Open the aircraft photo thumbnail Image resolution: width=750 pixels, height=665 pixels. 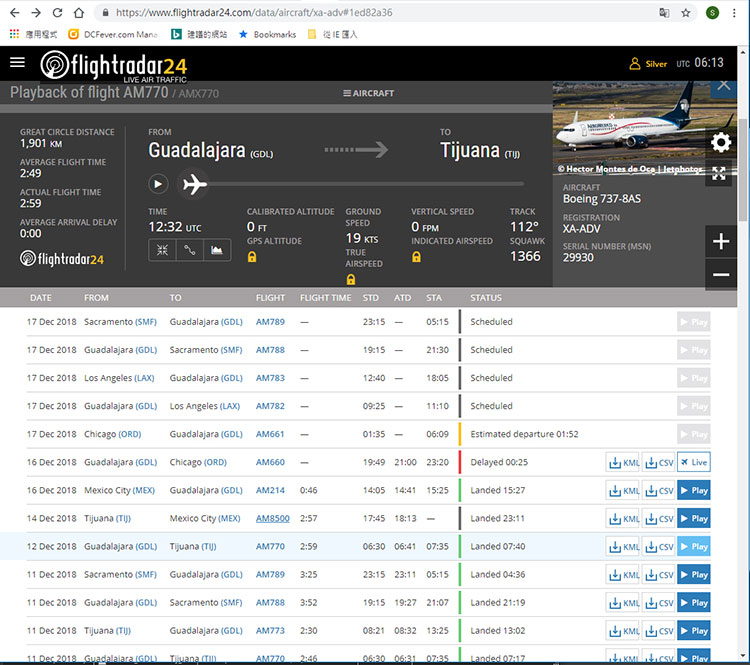click(x=629, y=128)
